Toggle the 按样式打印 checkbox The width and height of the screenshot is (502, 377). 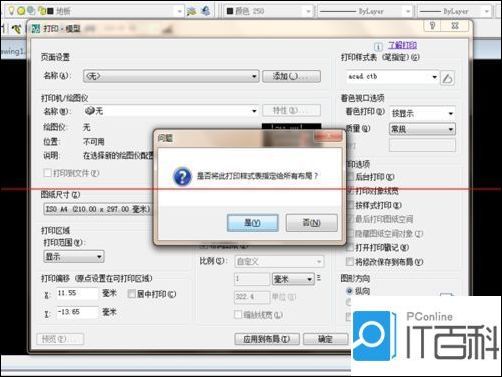pos(350,205)
